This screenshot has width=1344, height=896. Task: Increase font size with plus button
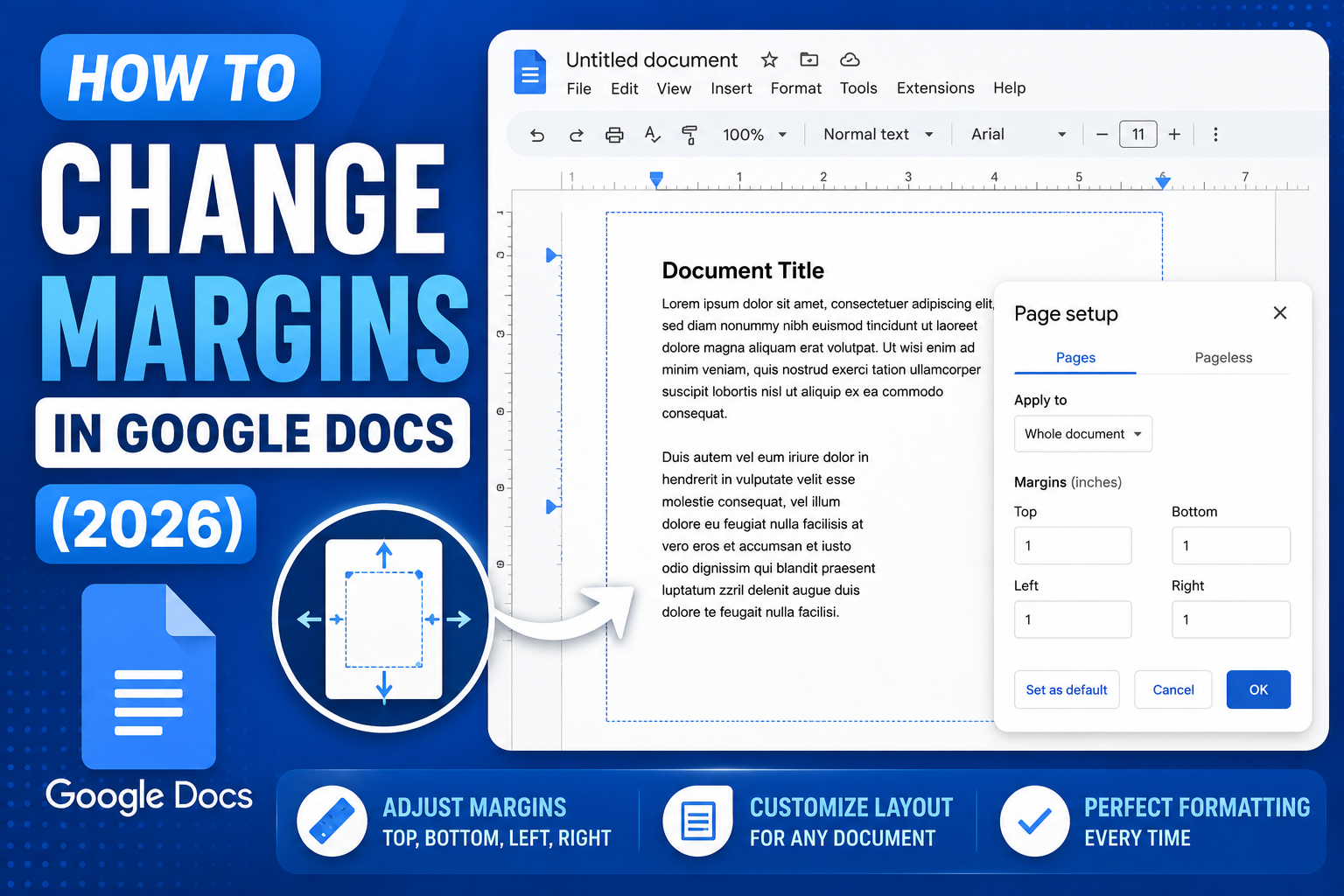[x=1174, y=135]
